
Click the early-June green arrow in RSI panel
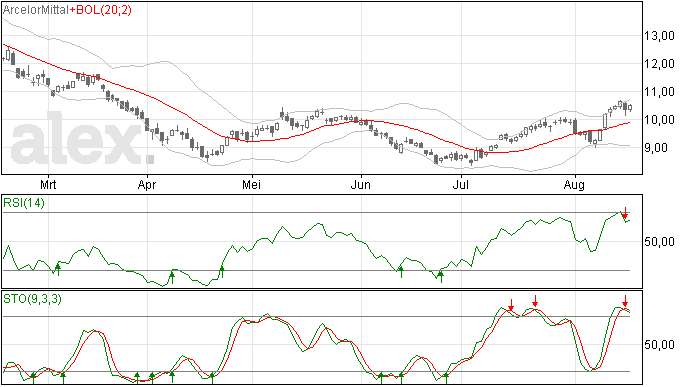click(401, 272)
